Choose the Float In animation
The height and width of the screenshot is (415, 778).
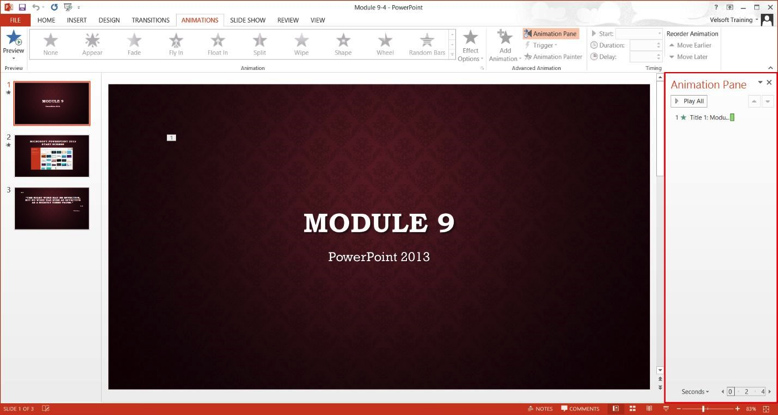point(218,44)
